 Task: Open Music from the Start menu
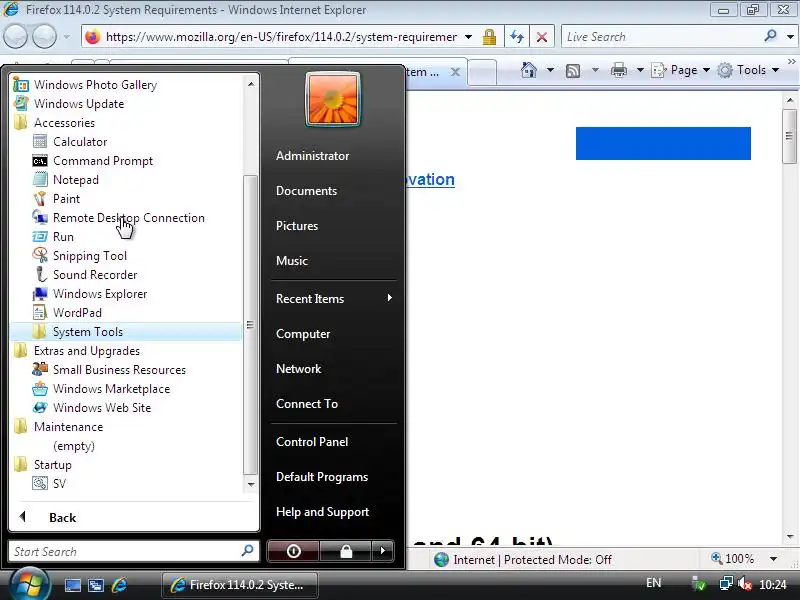pyautogui.click(x=292, y=261)
